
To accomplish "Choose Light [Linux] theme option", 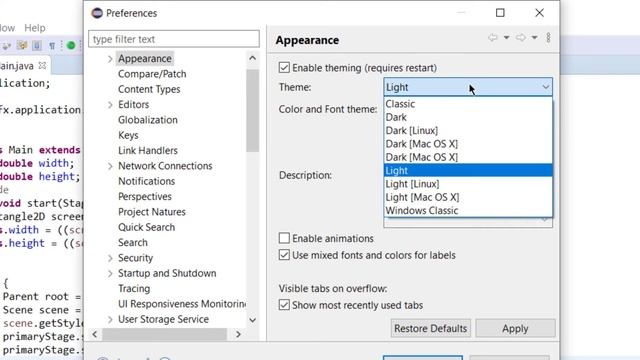I will pyautogui.click(x=468, y=184).
